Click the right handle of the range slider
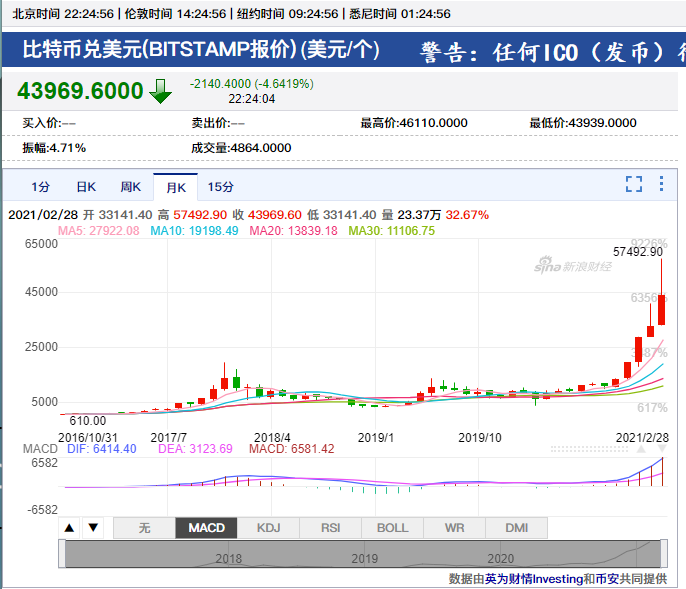Image resolution: width=686 pixels, height=589 pixels. pyautogui.click(x=664, y=554)
